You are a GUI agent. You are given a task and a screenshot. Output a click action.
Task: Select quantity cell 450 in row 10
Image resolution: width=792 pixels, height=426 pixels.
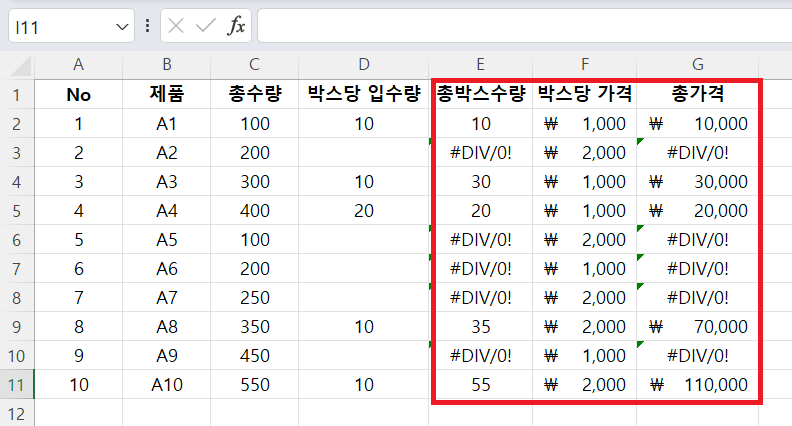(x=255, y=356)
